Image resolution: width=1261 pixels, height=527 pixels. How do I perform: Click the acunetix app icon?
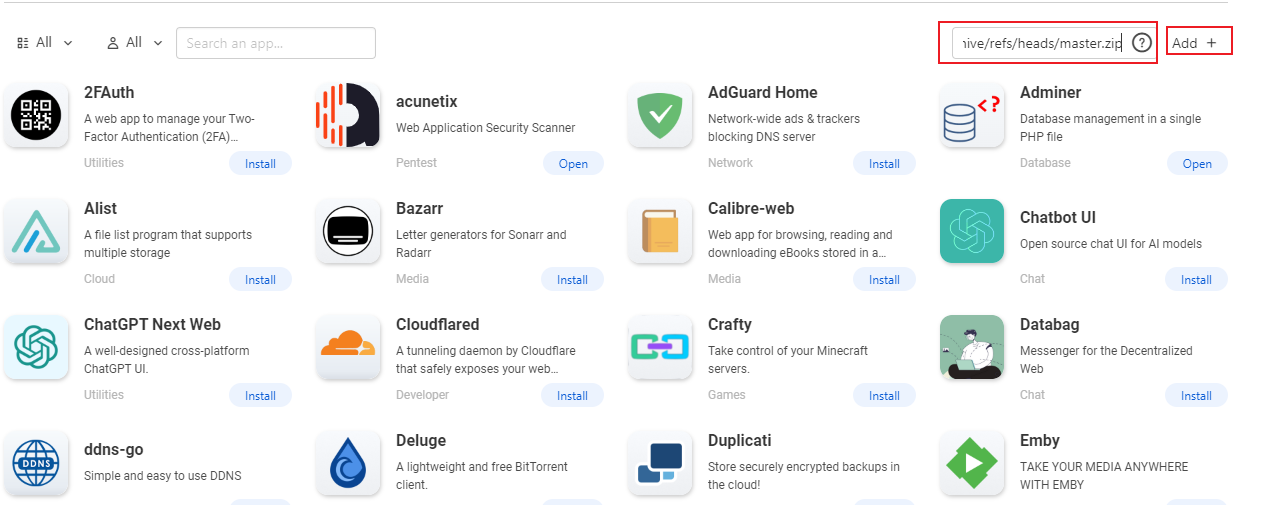pos(348,115)
